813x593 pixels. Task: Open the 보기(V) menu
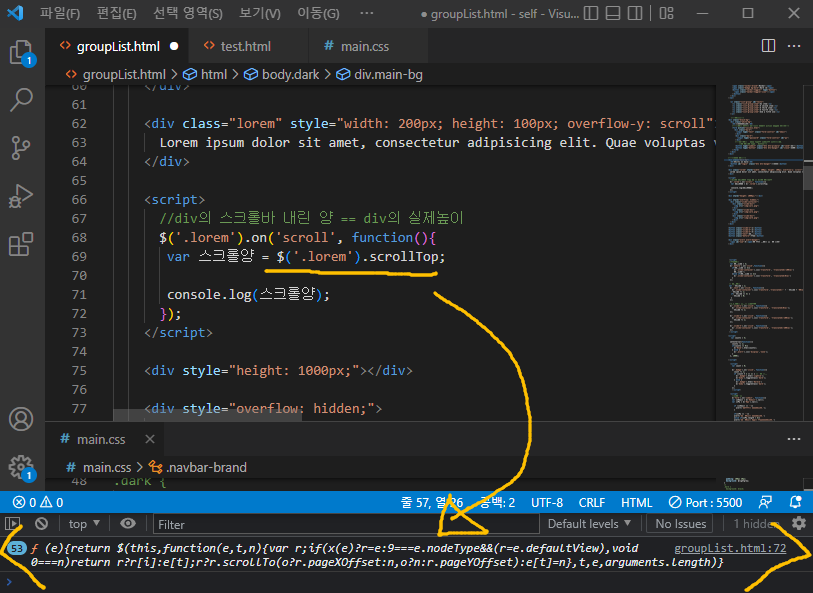260,13
